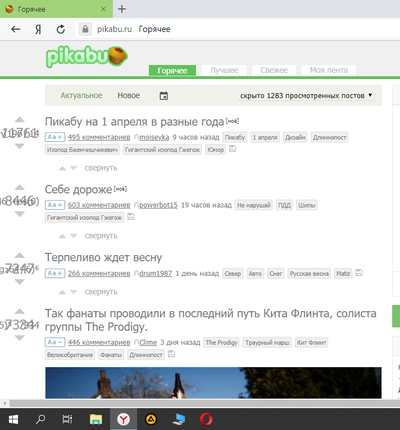The height and width of the screenshot is (430, 400).
Task: Go back with the browser arrow
Action: (x=16, y=29)
